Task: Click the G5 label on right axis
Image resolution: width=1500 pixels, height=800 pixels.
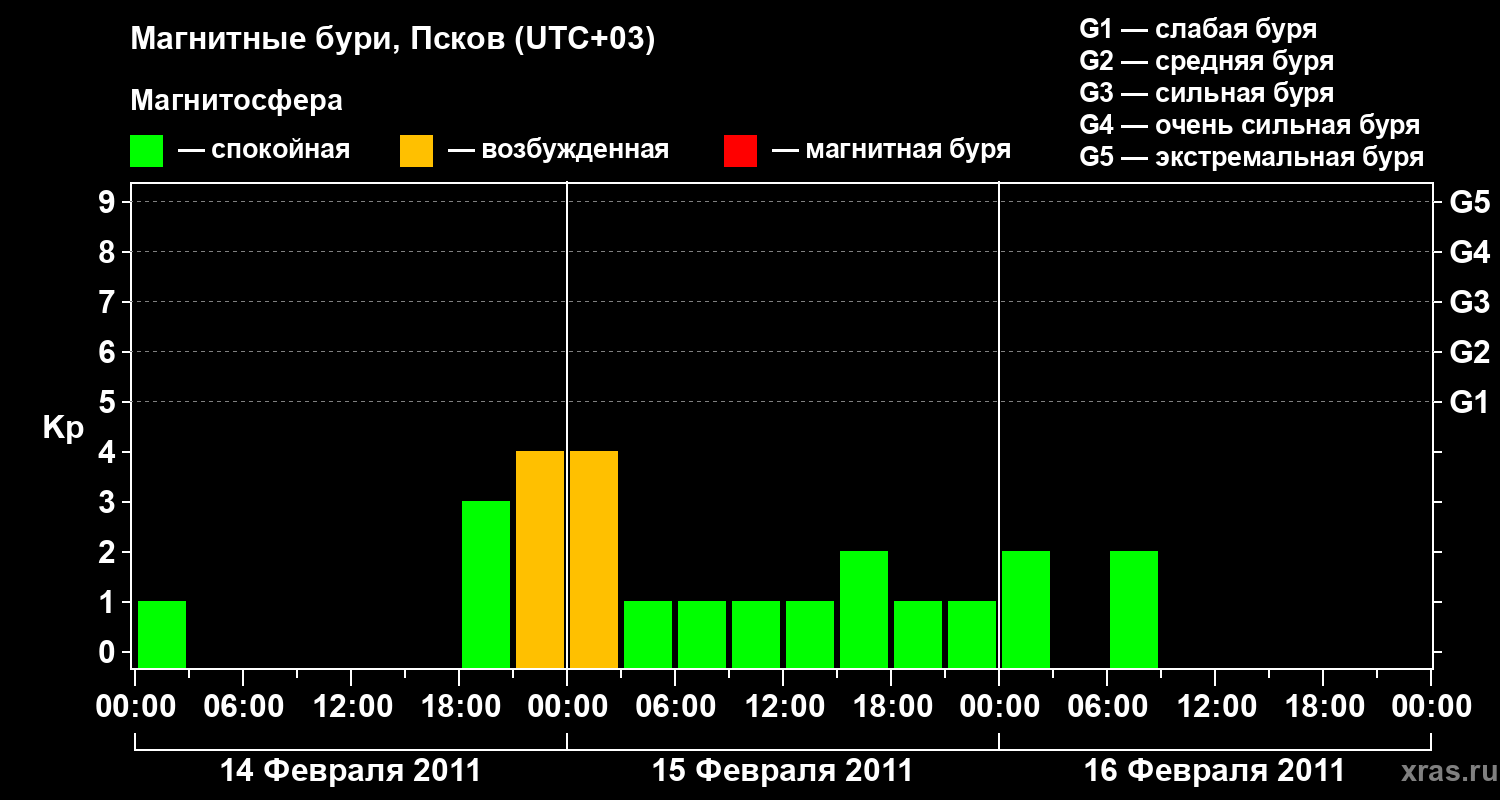Action: click(1469, 203)
